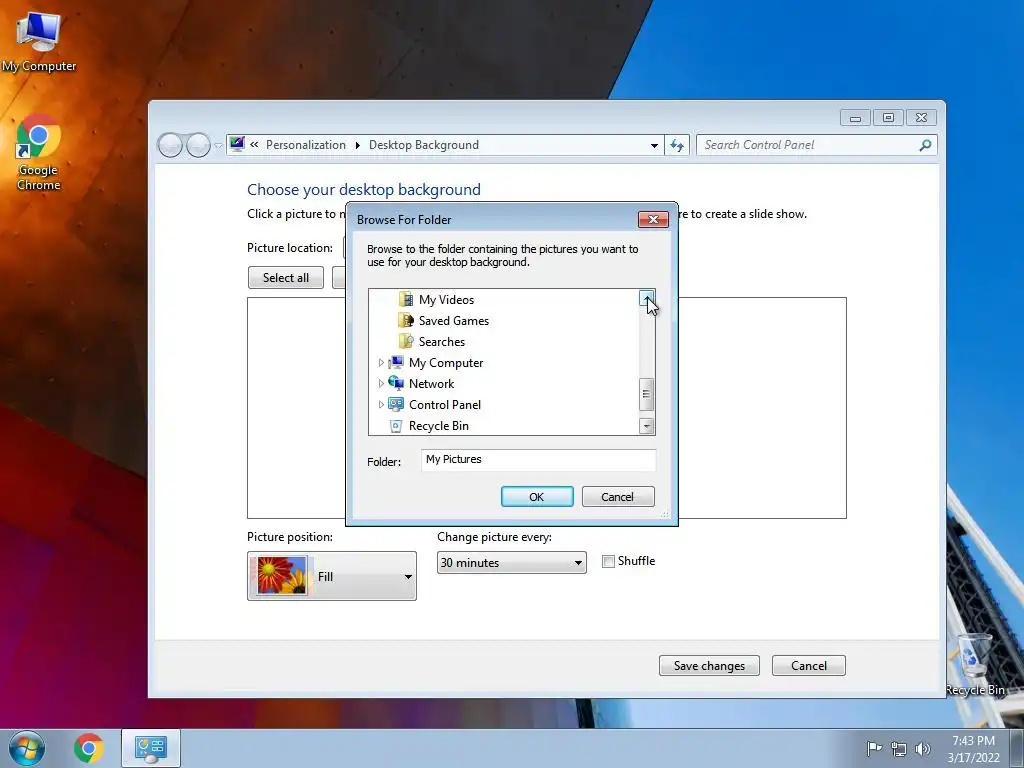Screen dimensions: 1024x768
Task: Select My Videos in the folder tree
Action: (x=447, y=300)
